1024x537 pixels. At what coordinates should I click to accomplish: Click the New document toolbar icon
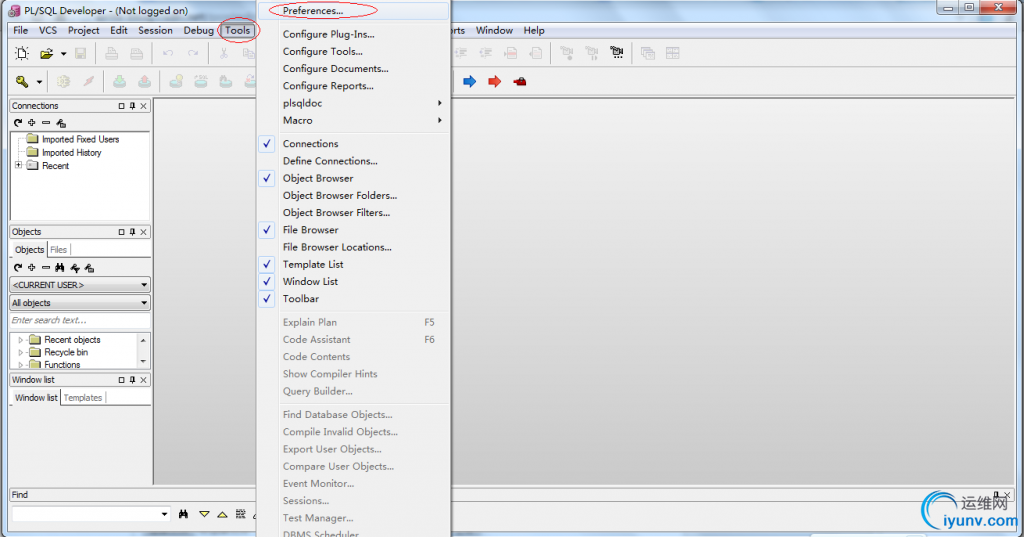click(22, 54)
